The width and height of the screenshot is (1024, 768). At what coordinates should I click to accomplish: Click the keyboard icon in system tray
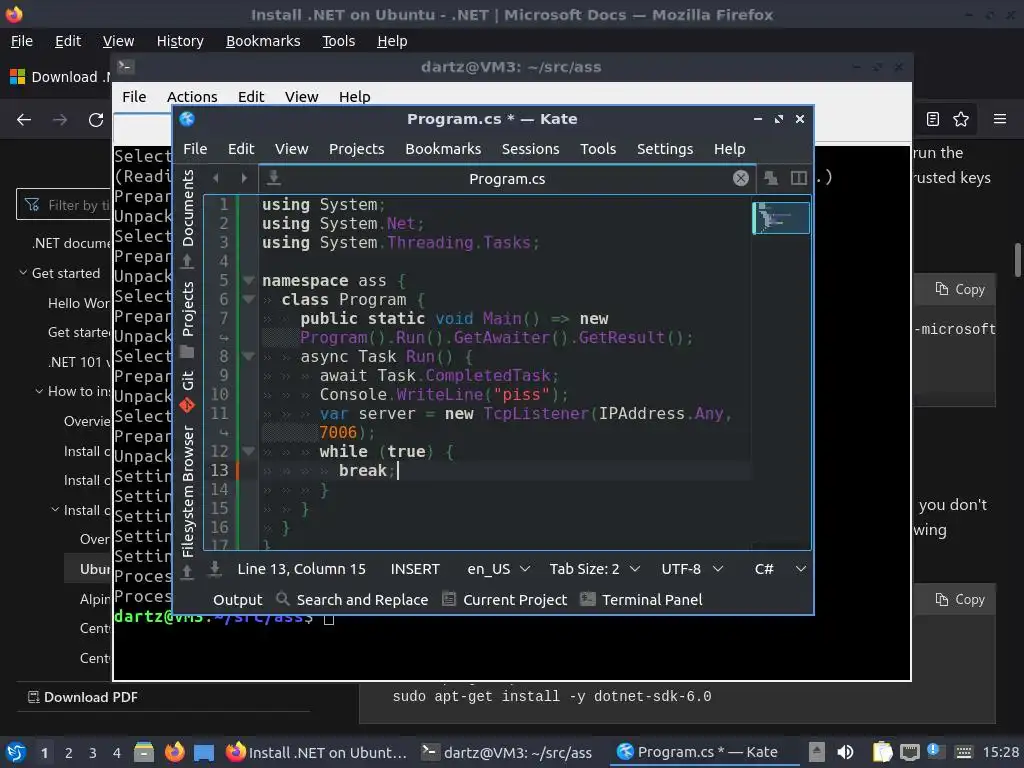click(963, 752)
